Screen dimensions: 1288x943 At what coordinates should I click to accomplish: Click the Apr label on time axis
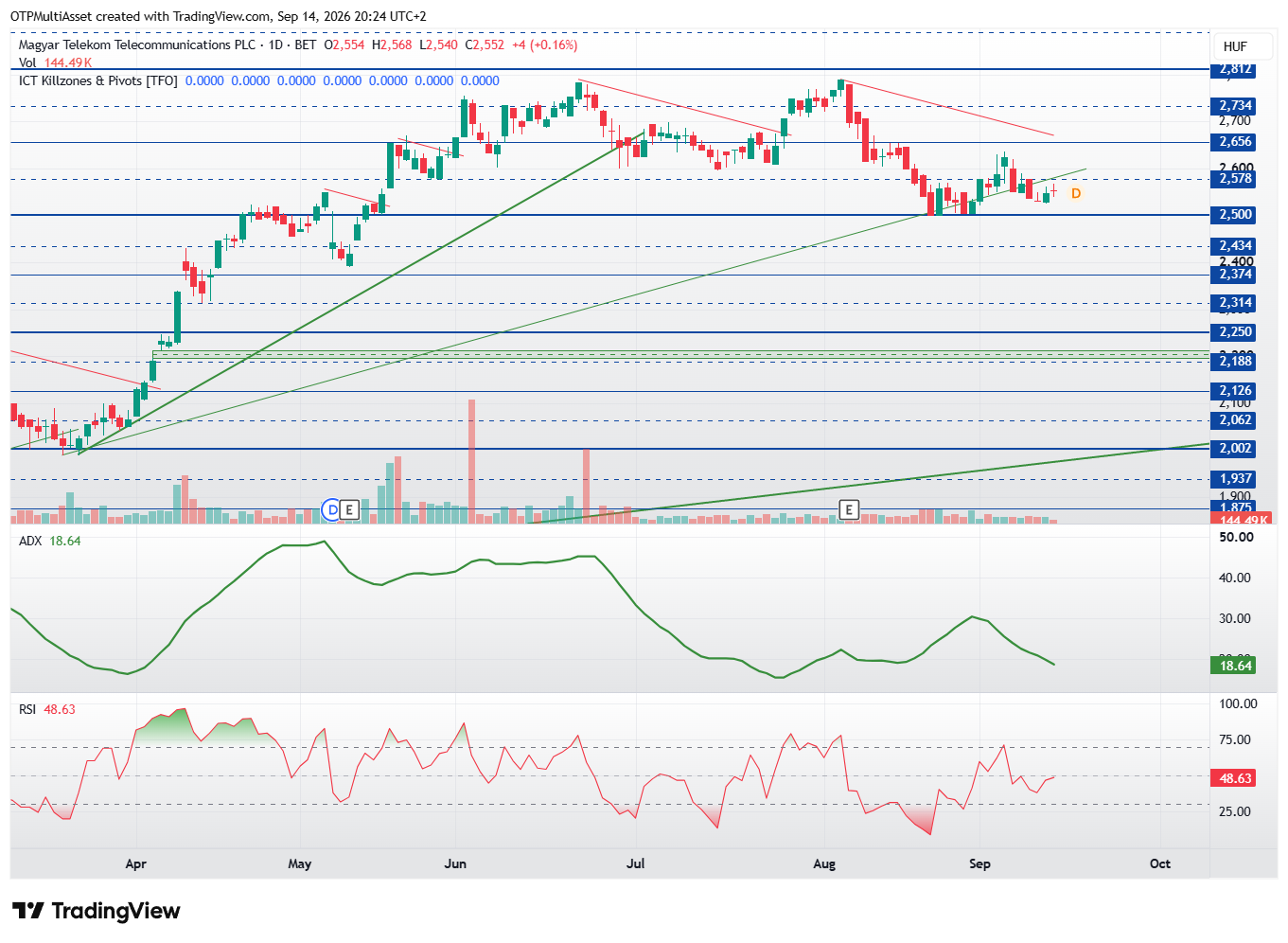(x=136, y=863)
